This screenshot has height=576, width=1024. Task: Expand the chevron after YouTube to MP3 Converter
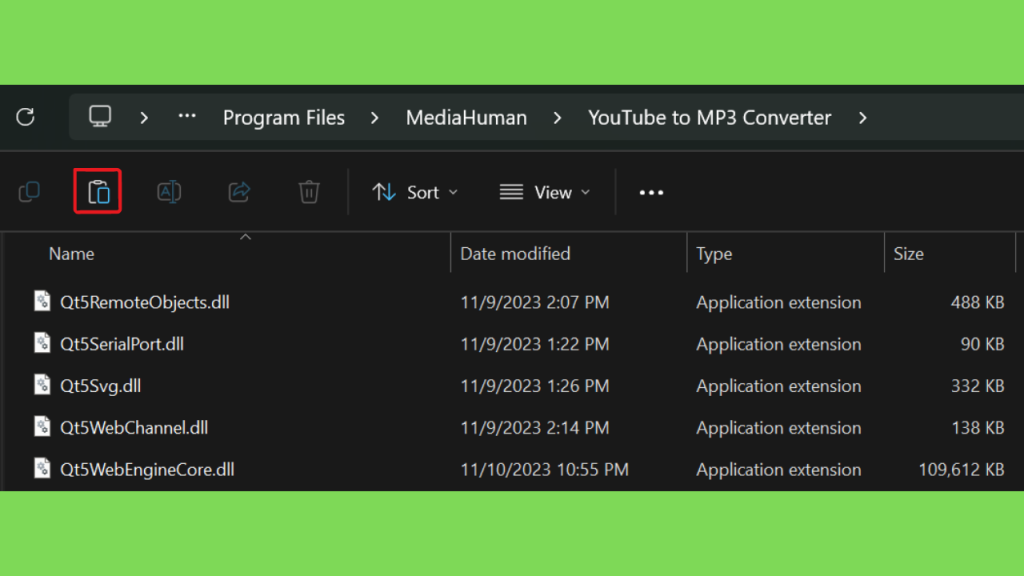coord(863,118)
